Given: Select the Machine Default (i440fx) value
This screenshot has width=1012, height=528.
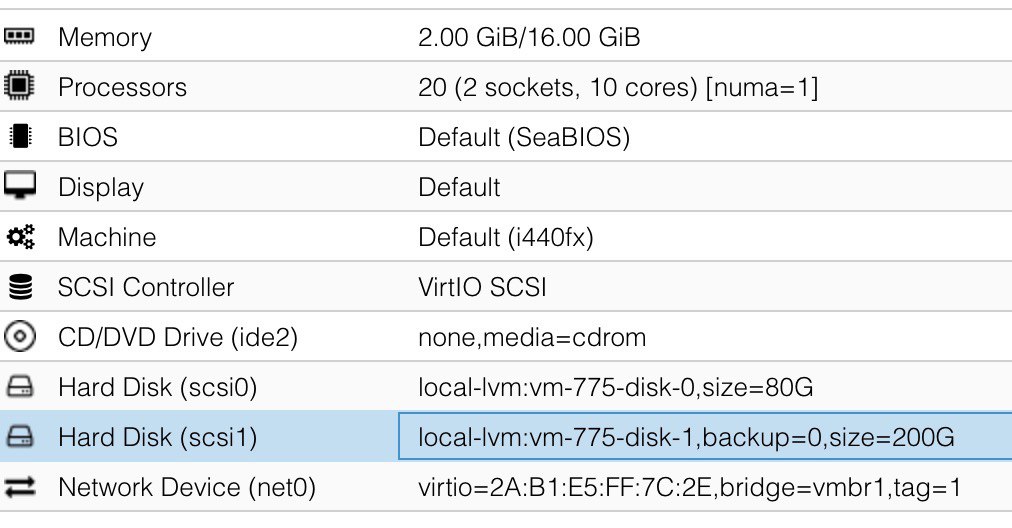Looking at the screenshot, I should click(505, 237).
